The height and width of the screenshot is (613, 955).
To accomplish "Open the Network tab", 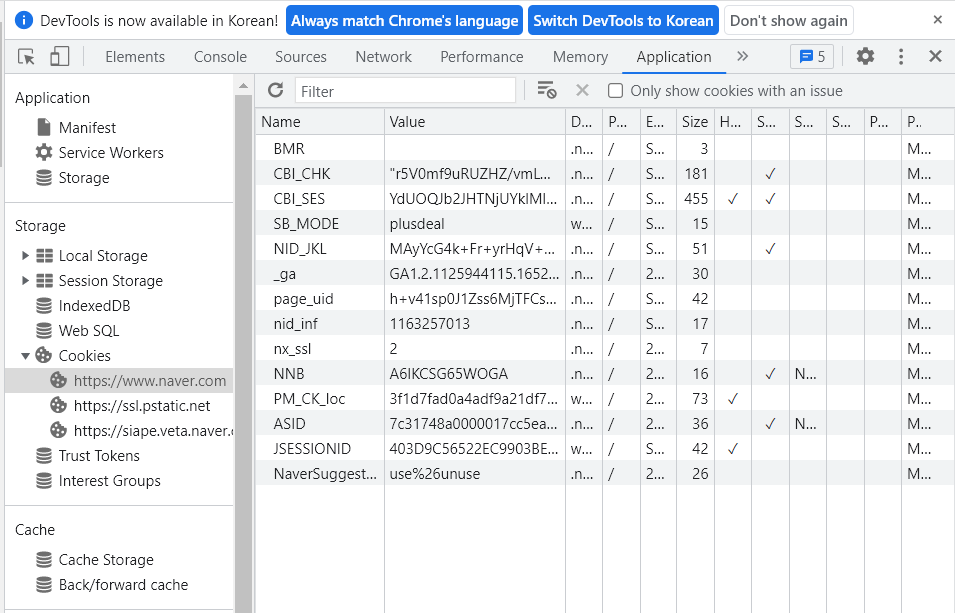I will click(x=384, y=57).
